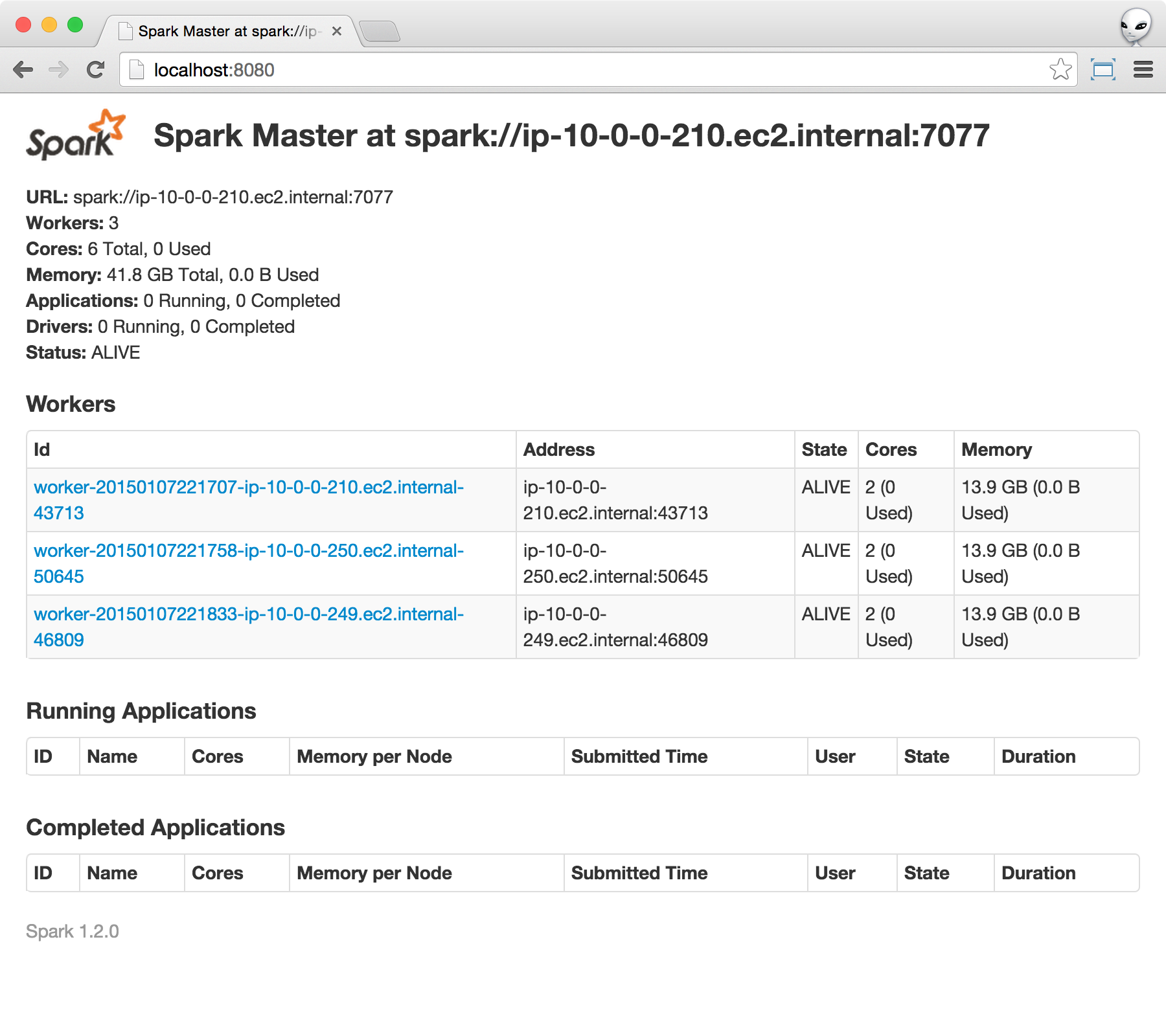Image resolution: width=1166 pixels, height=1036 pixels.
Task: Click the page icon in the address bar
Action: coord(136,70)
